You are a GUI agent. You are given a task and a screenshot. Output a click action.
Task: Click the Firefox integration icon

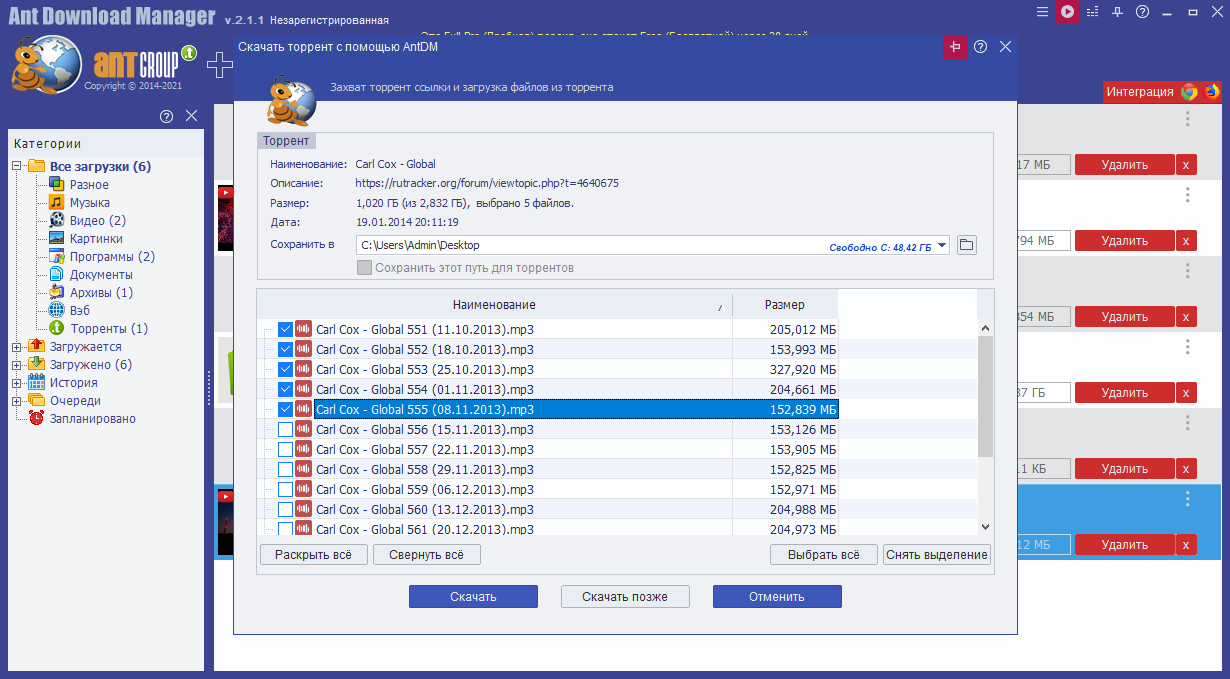(x=1212, y=91)
